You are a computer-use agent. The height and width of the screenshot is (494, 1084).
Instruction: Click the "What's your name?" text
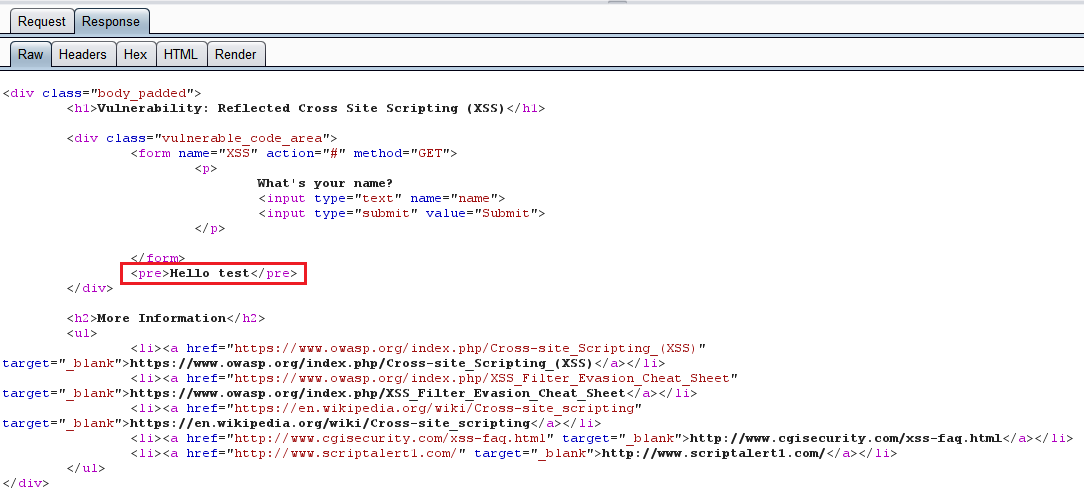pyautogui.click(x=325, y=183)
